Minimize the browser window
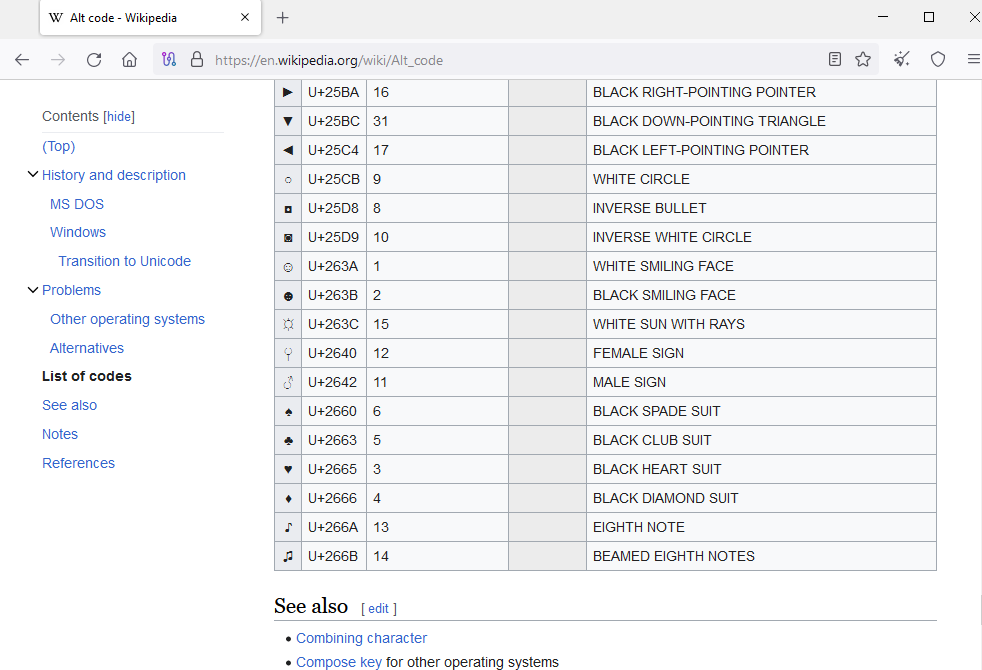 (x=883, y=17)
